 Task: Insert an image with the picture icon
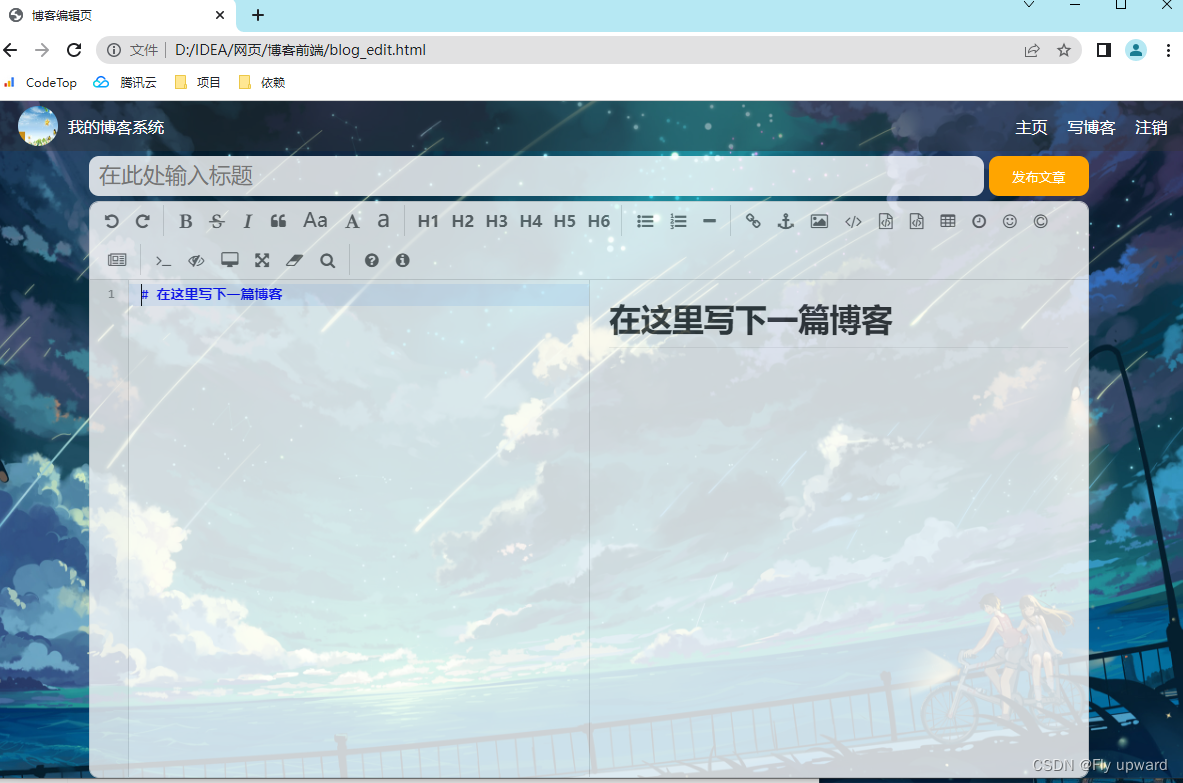click(x=819, y=221)
